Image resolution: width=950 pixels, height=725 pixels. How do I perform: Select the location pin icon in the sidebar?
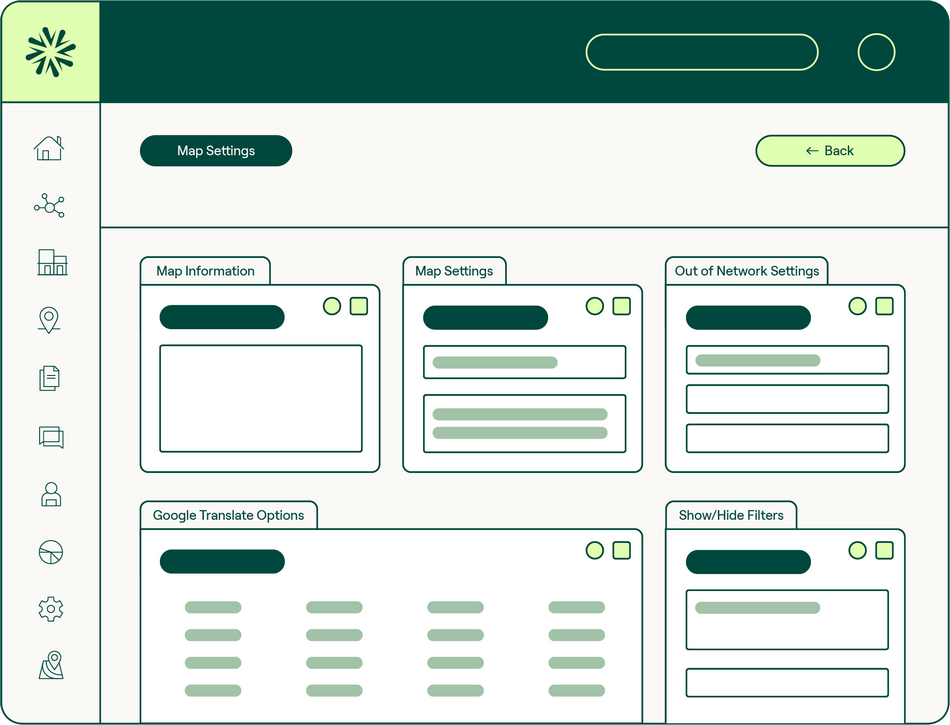click(x=50, y=320)
